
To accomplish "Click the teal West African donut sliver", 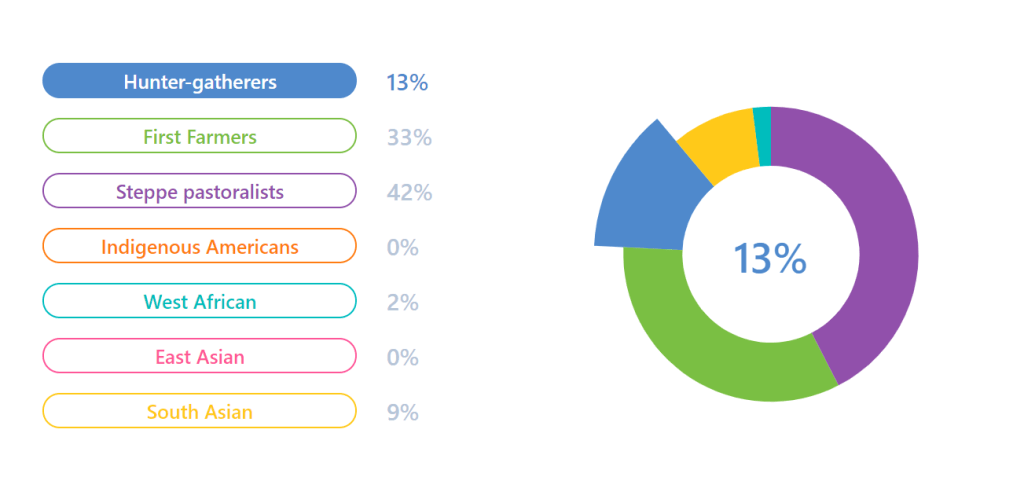I will [x=762, y=134].
